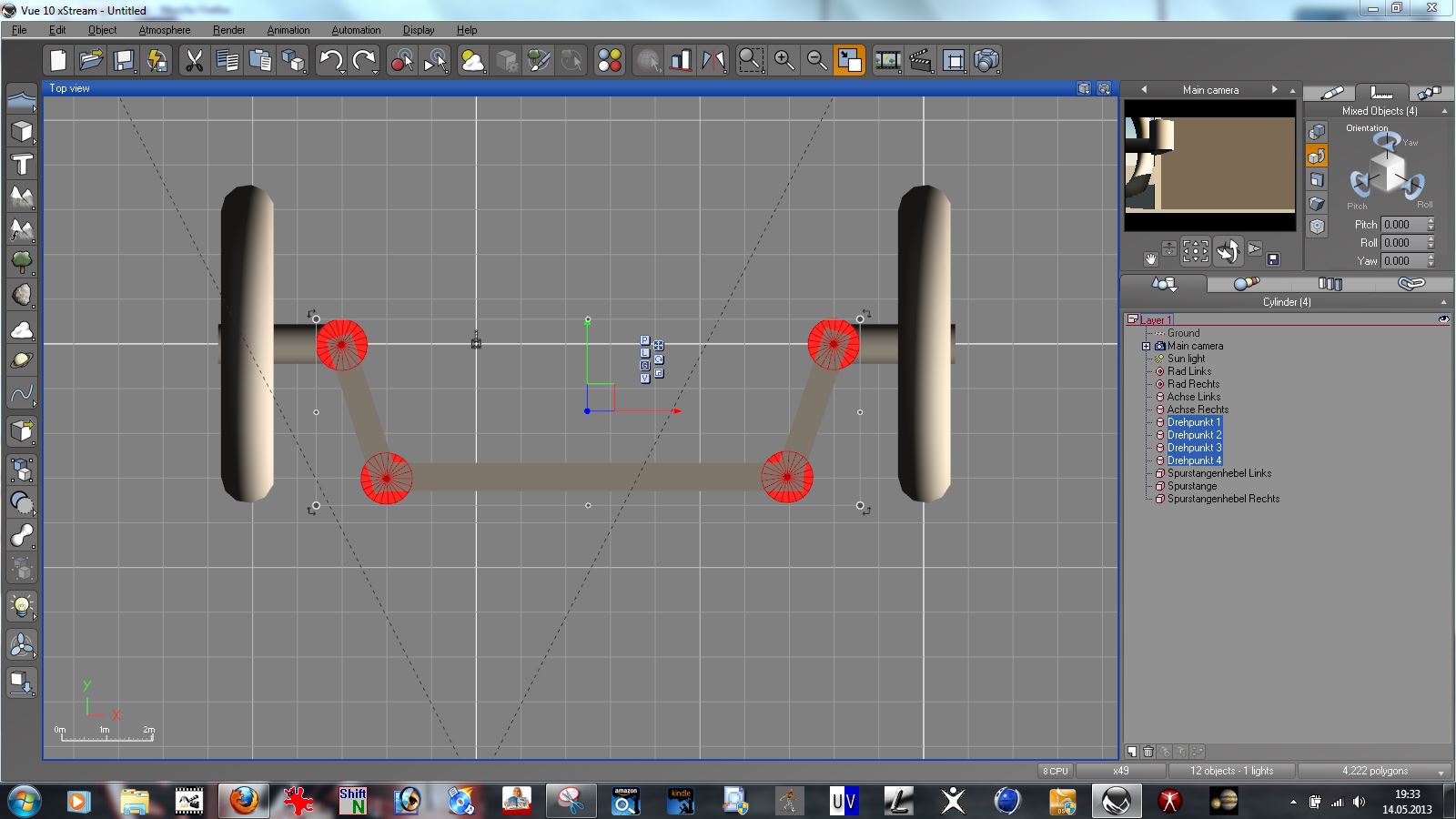The image size is (1456, 819).
Task: Toggle the orange rotation mode button
Action: (1317, 157)
